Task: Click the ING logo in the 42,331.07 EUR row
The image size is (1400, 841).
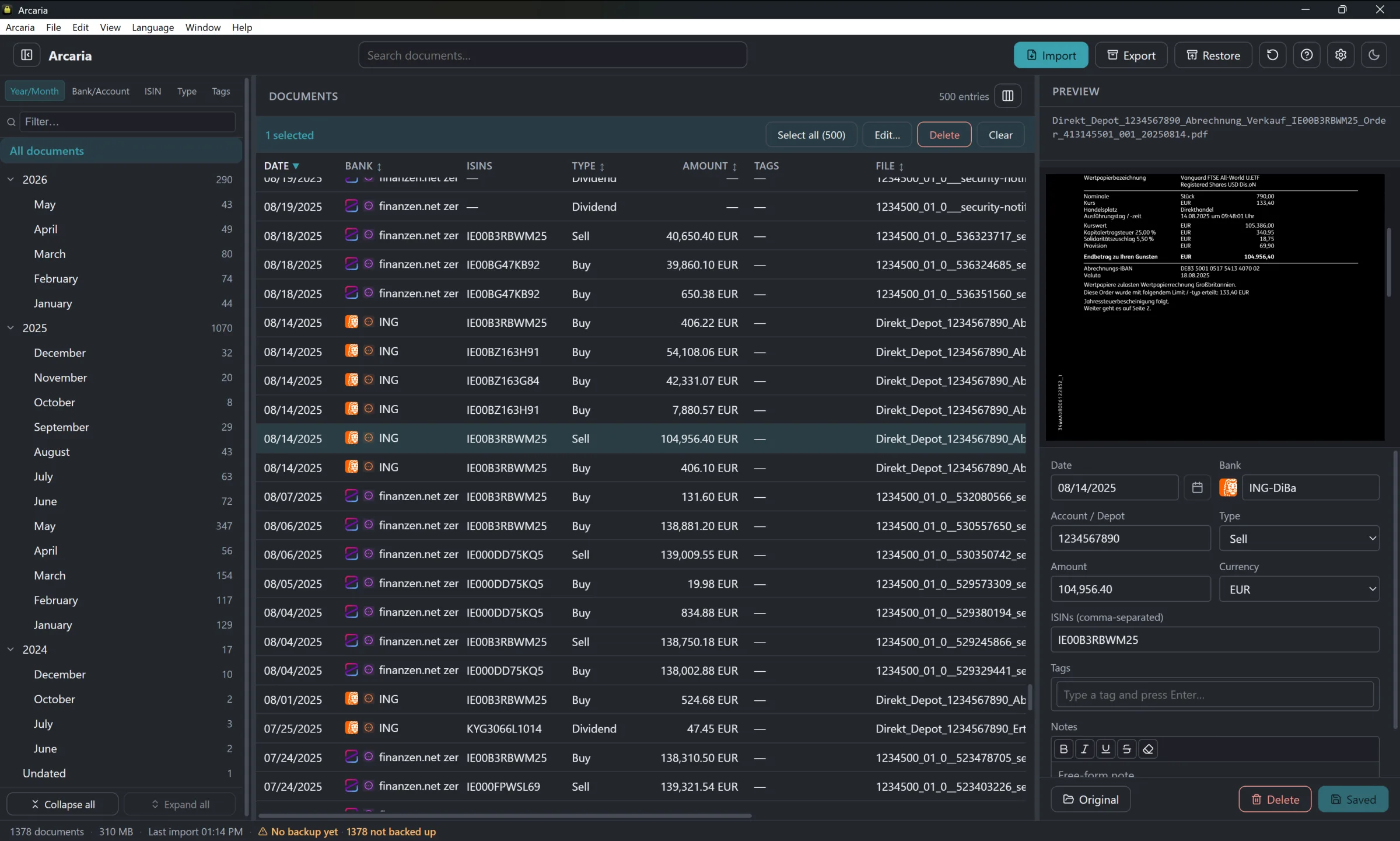Action: pyautogui.click(x=351, y=381)
